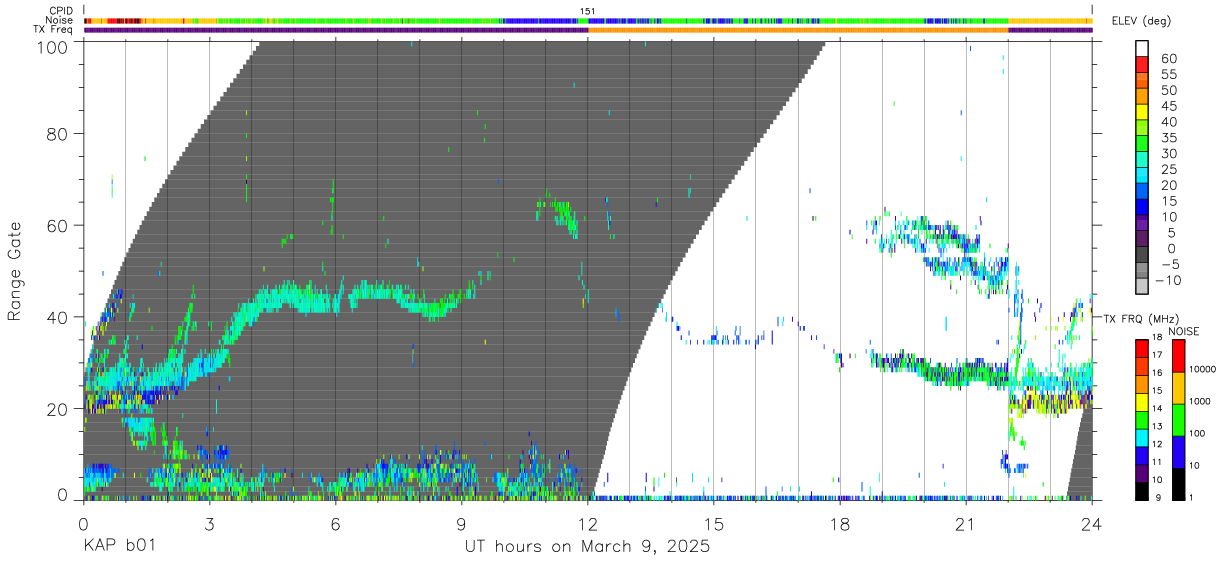Image resolution: width=1228 pixels, height=567 pixels.
Task: Pick the green segment of NOISE colorbar
Action: click(1178, 419)
